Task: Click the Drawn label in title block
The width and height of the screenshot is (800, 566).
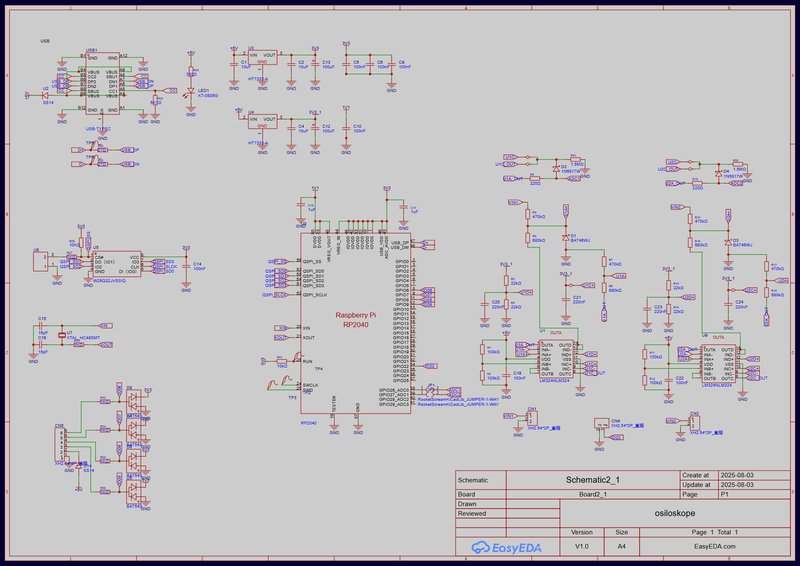Action: pyautogui.click(x=467, y=504)
